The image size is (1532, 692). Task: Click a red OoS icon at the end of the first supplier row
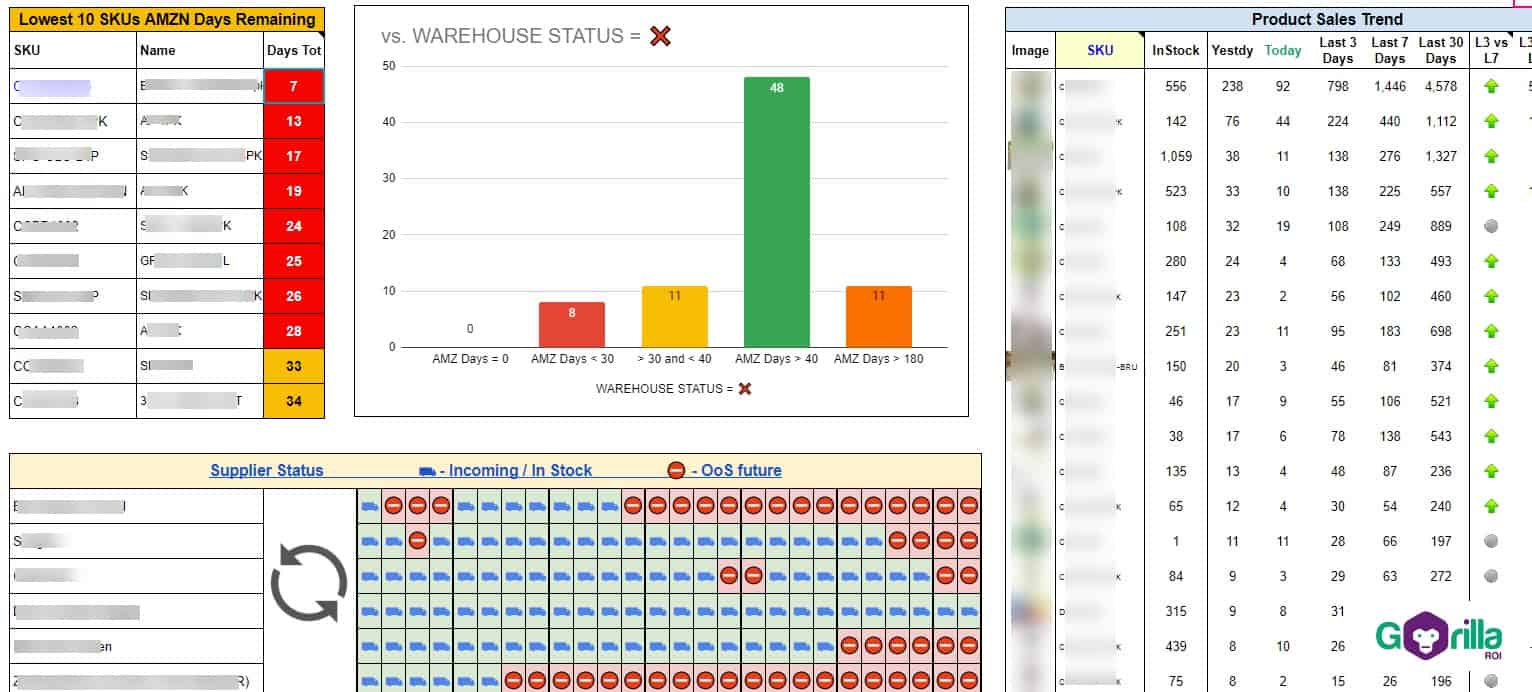tap(970, 506)
